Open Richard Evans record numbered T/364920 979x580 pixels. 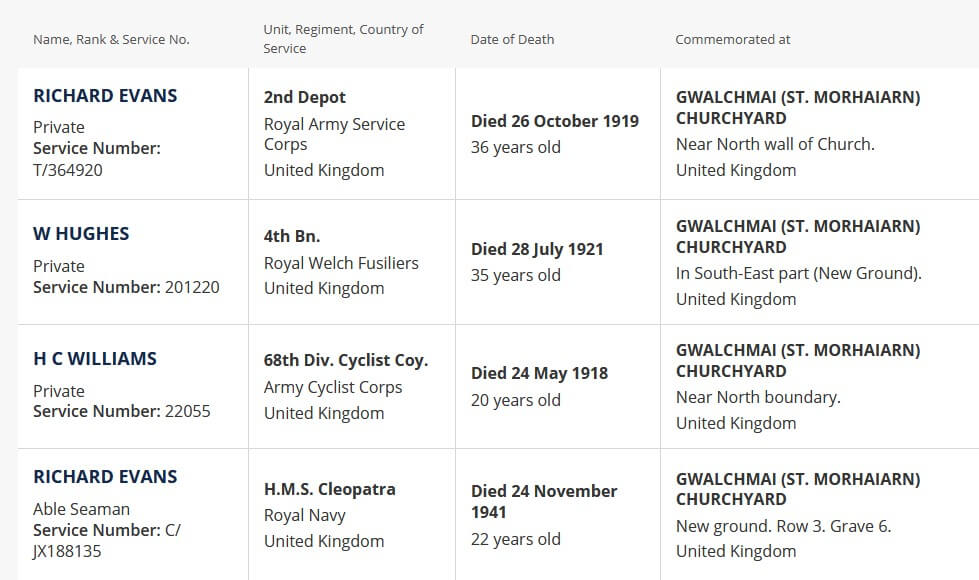coord(105,96)
